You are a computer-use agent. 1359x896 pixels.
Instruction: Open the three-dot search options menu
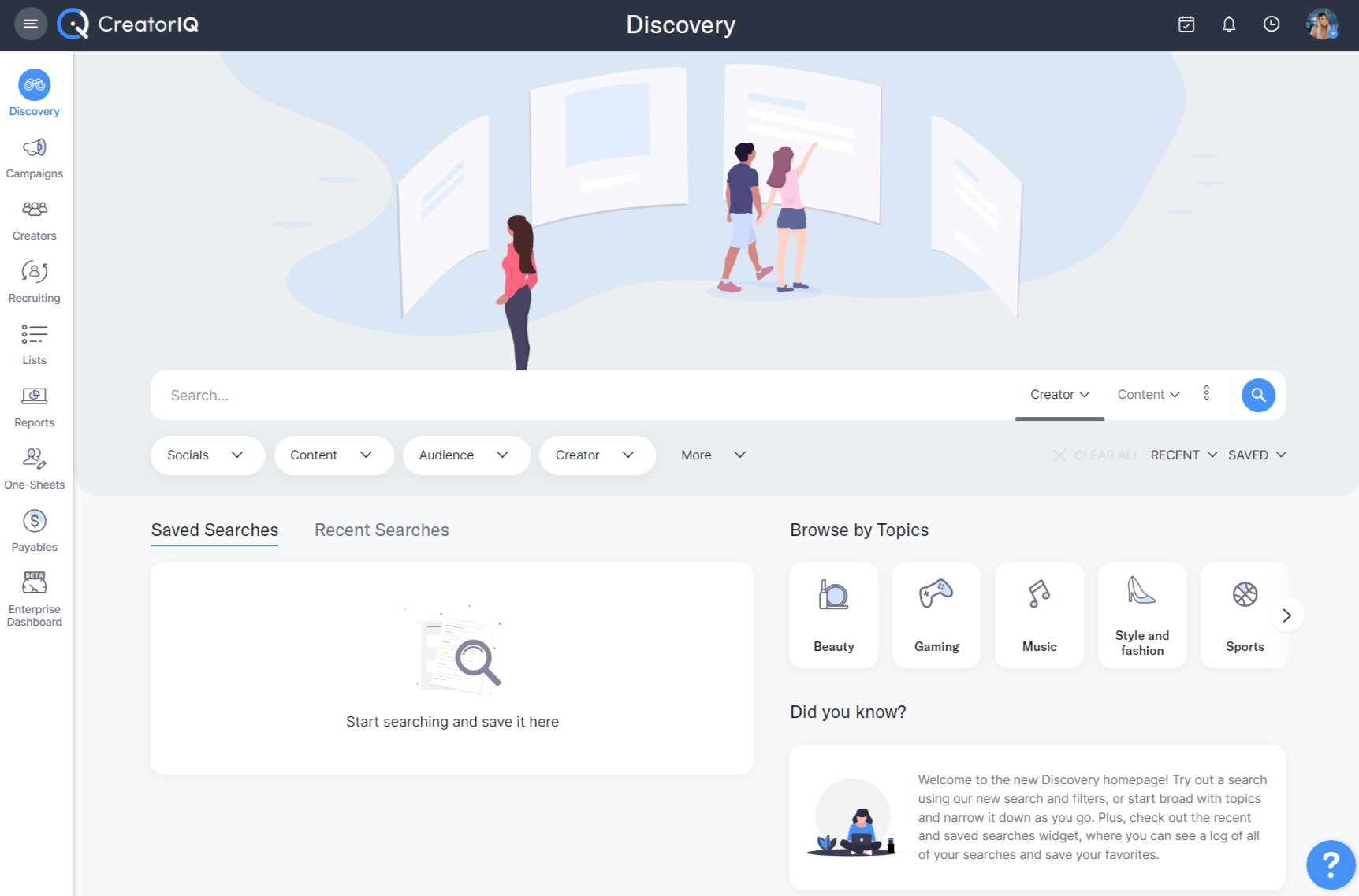(x=1207, y=393)
